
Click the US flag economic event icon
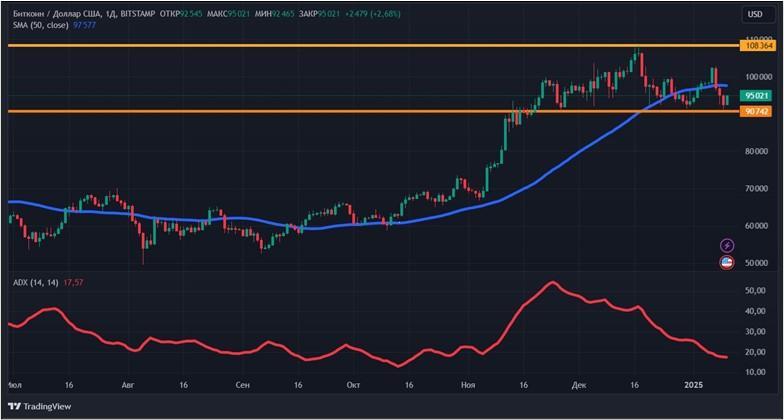click(x=728, y=263)
